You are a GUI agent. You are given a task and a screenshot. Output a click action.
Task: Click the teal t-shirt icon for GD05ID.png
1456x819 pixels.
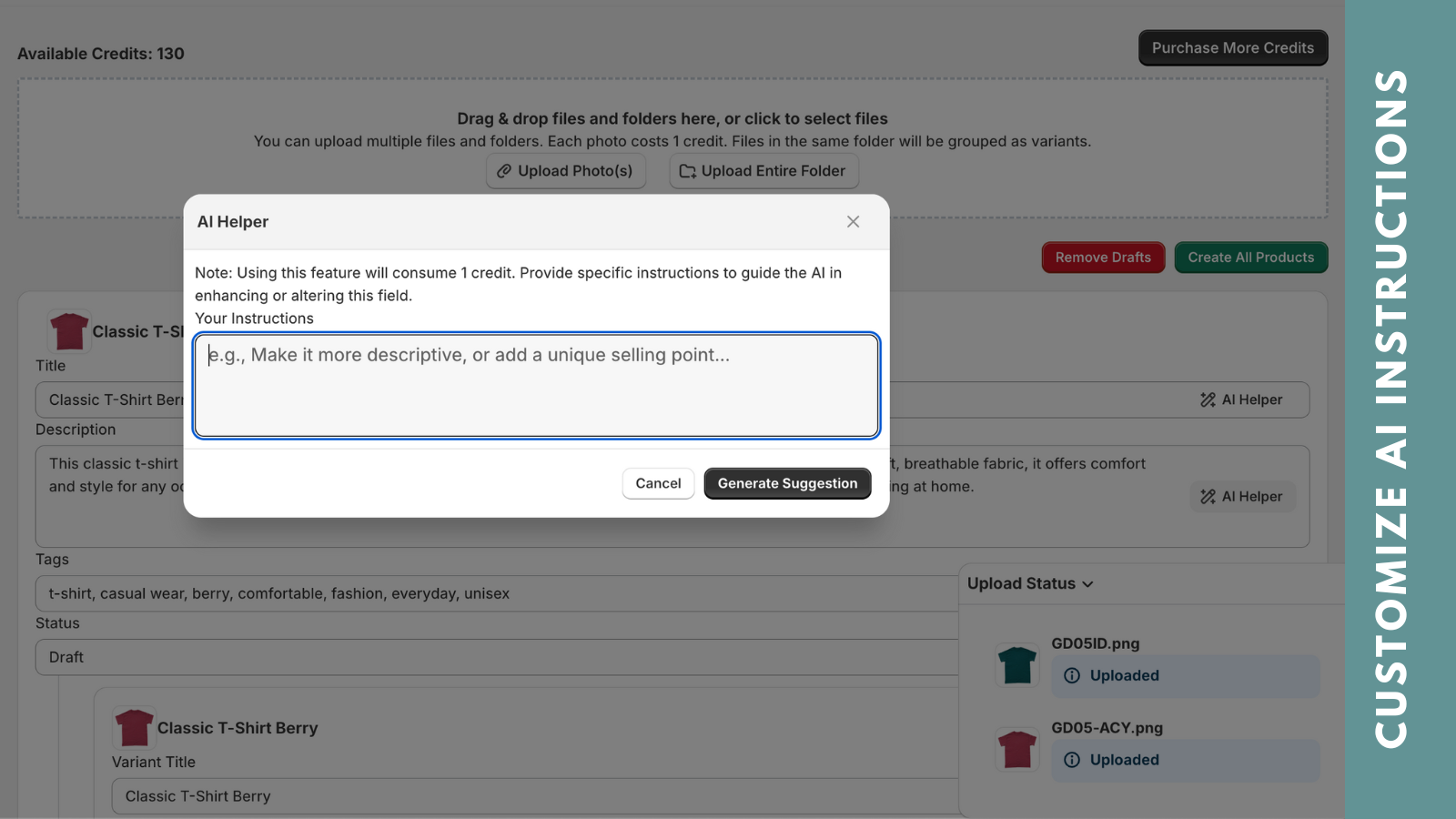1016,664
